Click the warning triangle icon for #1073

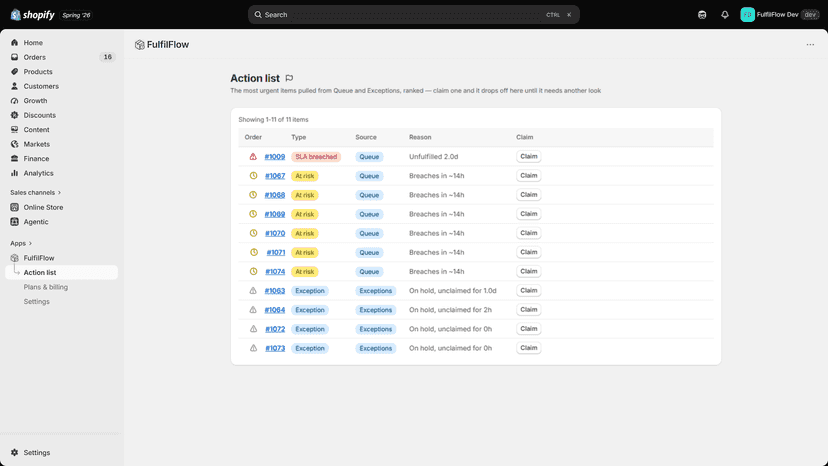[x=253, y=348]
